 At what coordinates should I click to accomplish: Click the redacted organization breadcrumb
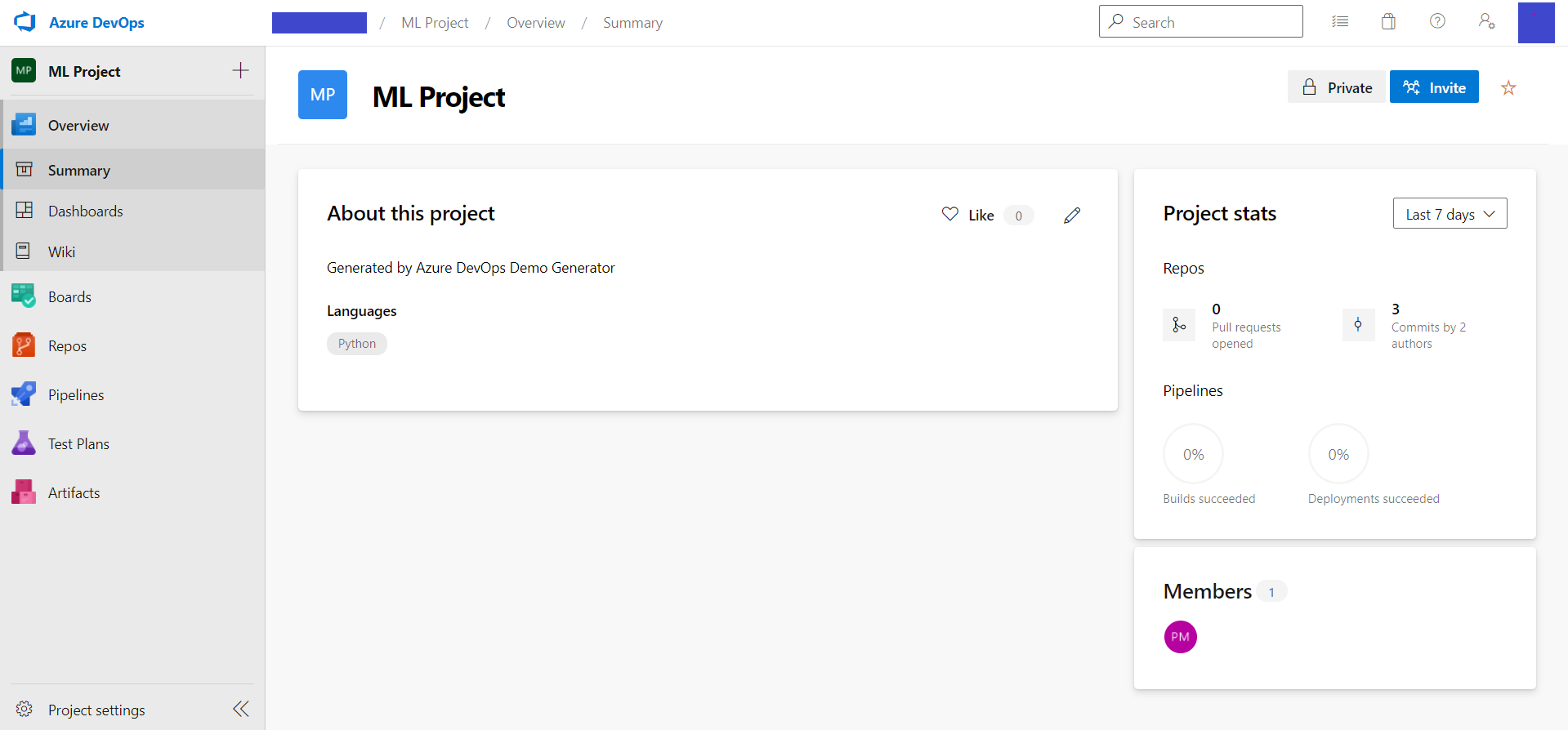click(x=319, y=23)
